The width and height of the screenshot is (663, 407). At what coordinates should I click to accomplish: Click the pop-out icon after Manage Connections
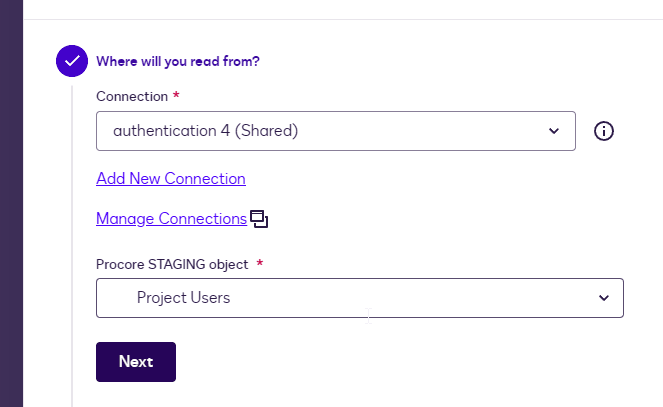point(259,219)
